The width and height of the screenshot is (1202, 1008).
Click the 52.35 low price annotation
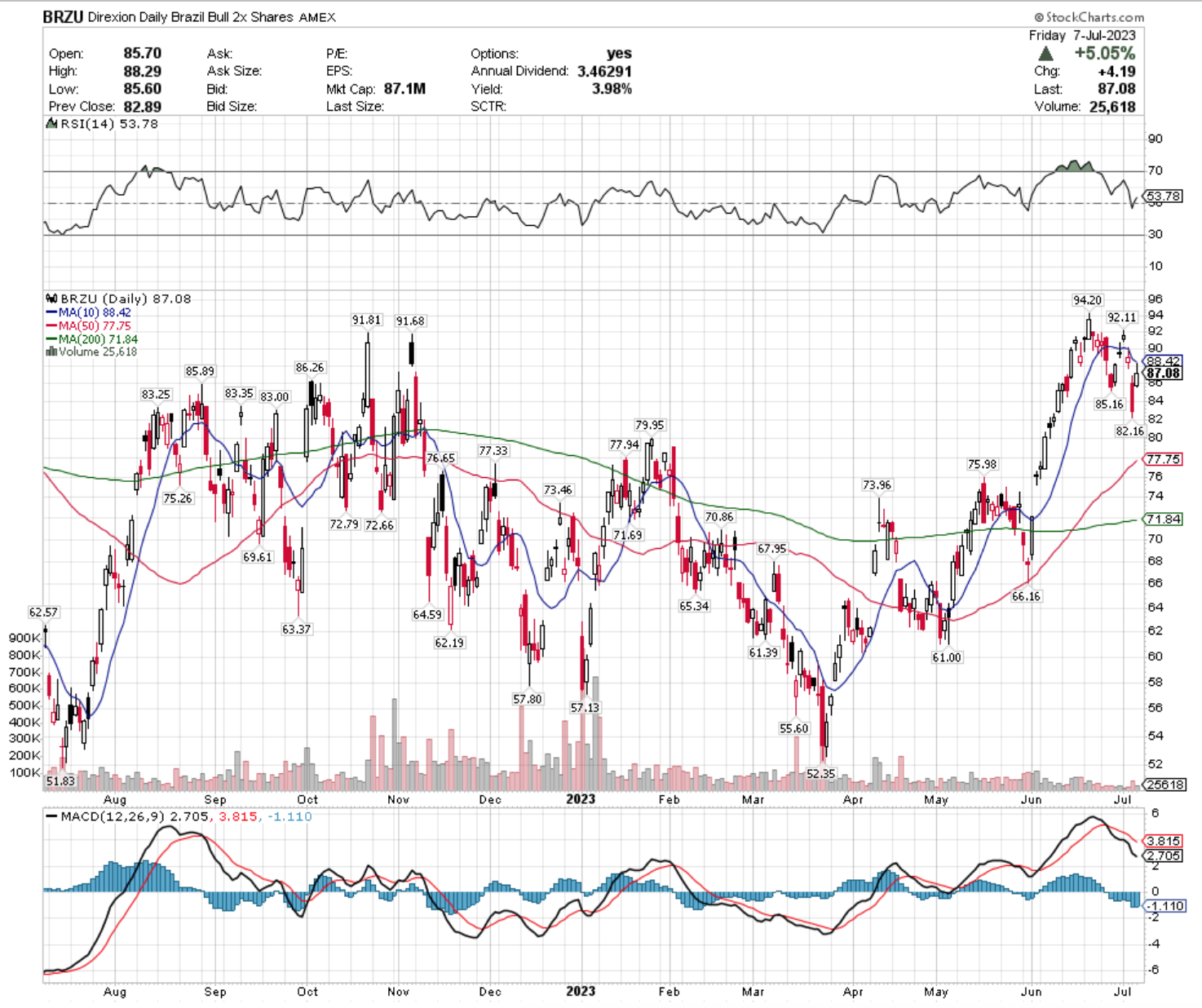tap(820, 773)
